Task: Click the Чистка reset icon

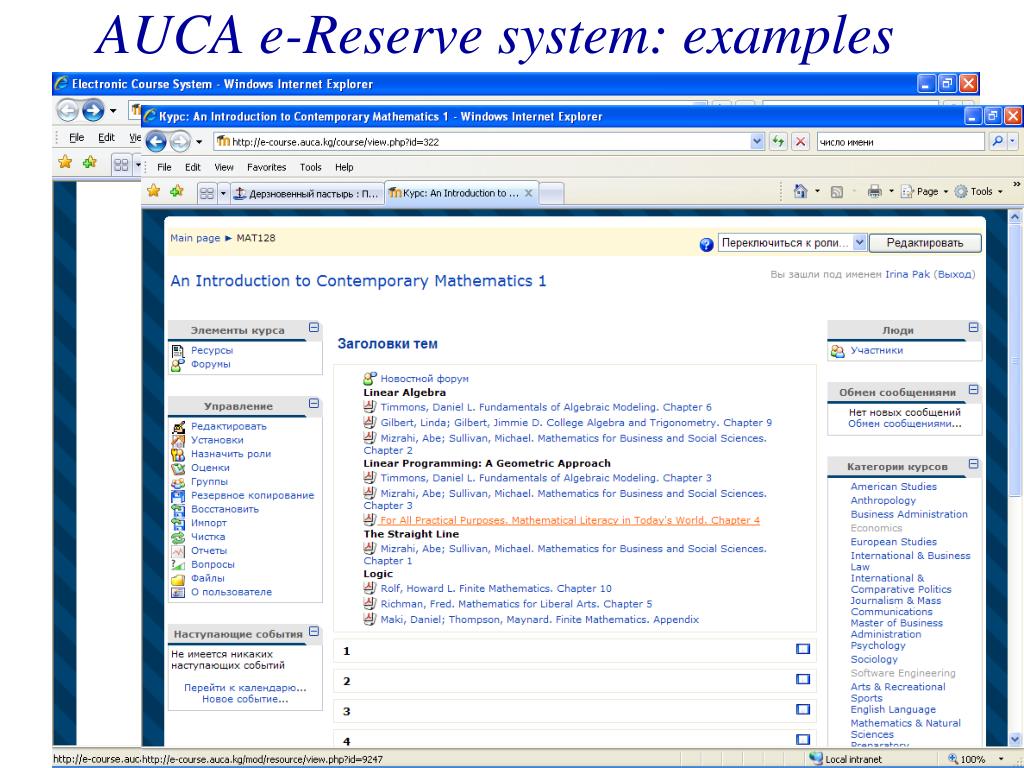Action: [x=178, y=537]
